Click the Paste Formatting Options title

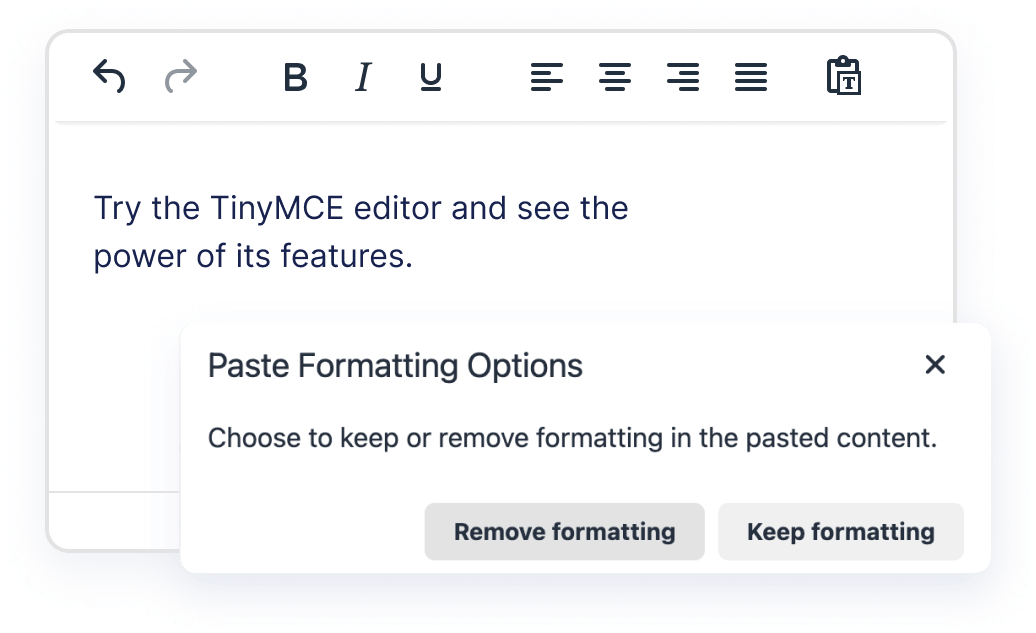coord(394,366)
